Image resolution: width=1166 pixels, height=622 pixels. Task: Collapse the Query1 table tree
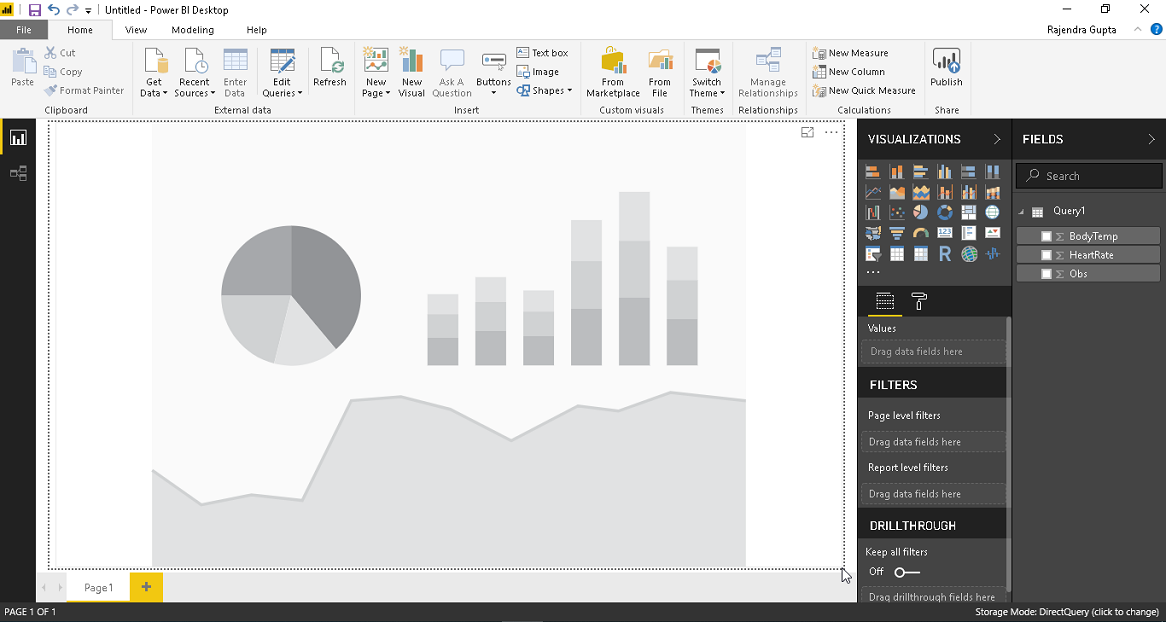click(x=1021, y=212)
